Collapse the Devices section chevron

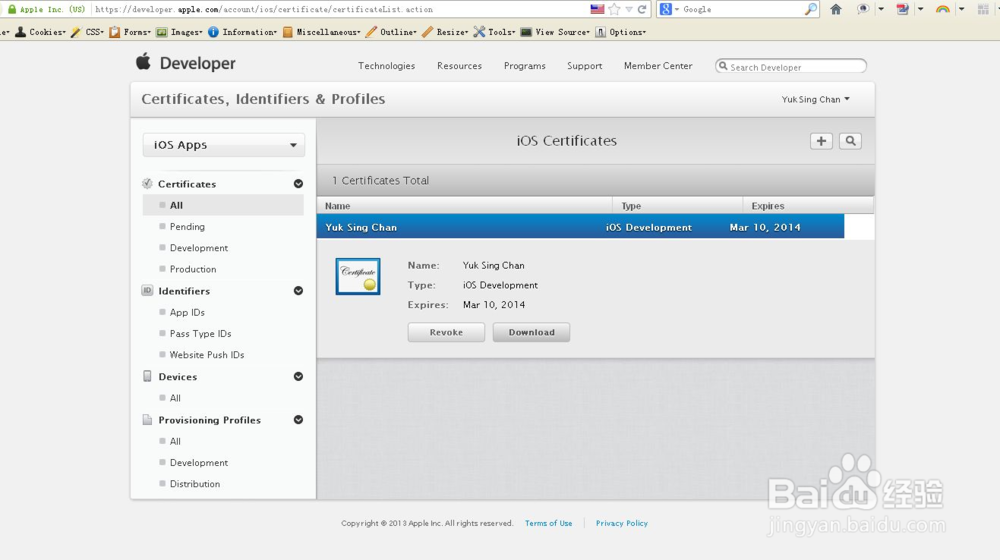(x=298, y=376)
